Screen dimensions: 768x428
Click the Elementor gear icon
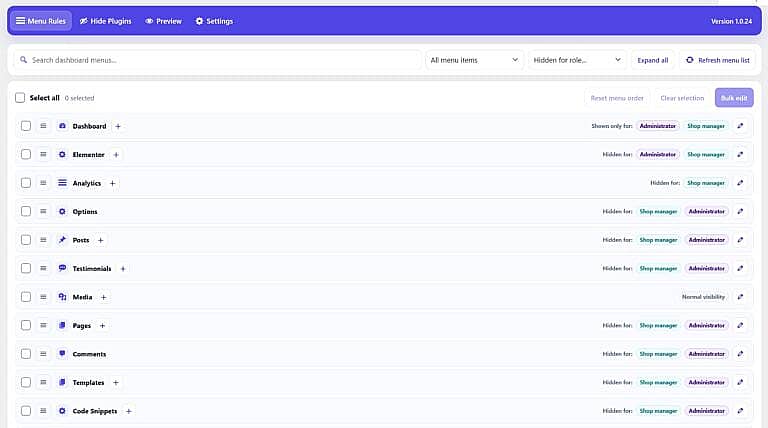pos(62,154)
